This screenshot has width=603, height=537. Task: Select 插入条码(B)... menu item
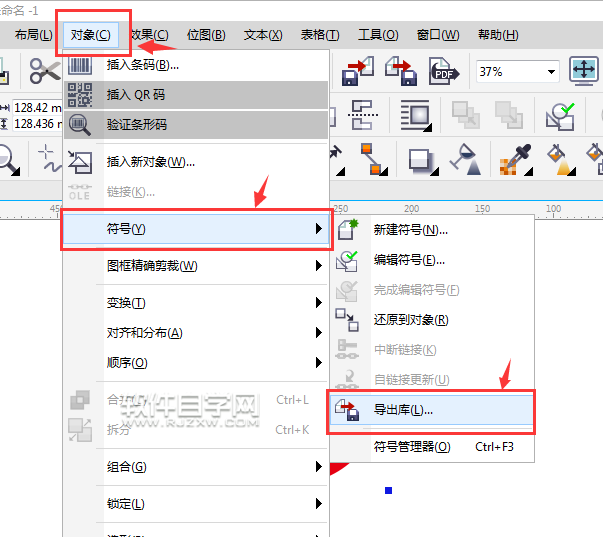coord(196,65)
